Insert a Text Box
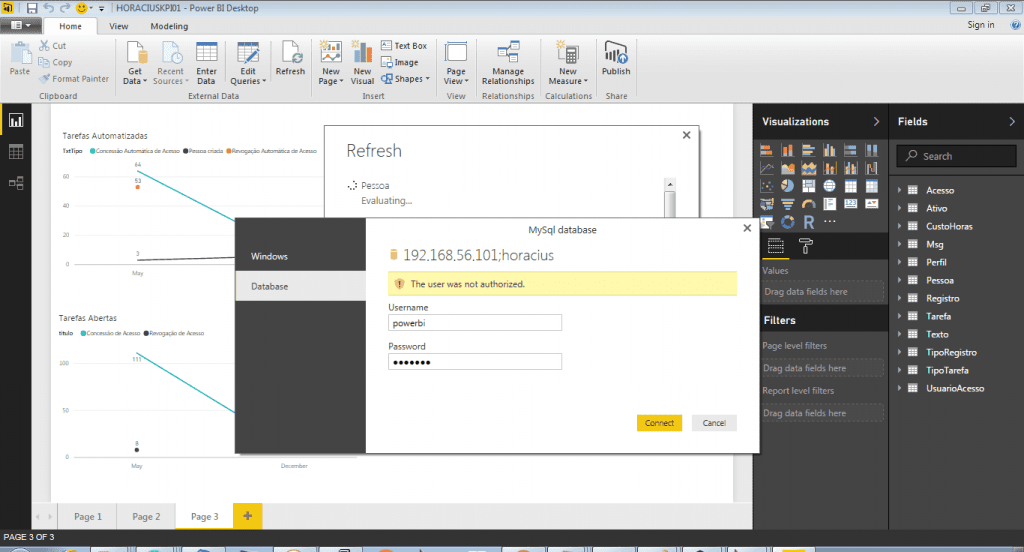Image resolution: width=1024 pixels, height=552 pixels. pyautogui.click(x=404, y=46)
